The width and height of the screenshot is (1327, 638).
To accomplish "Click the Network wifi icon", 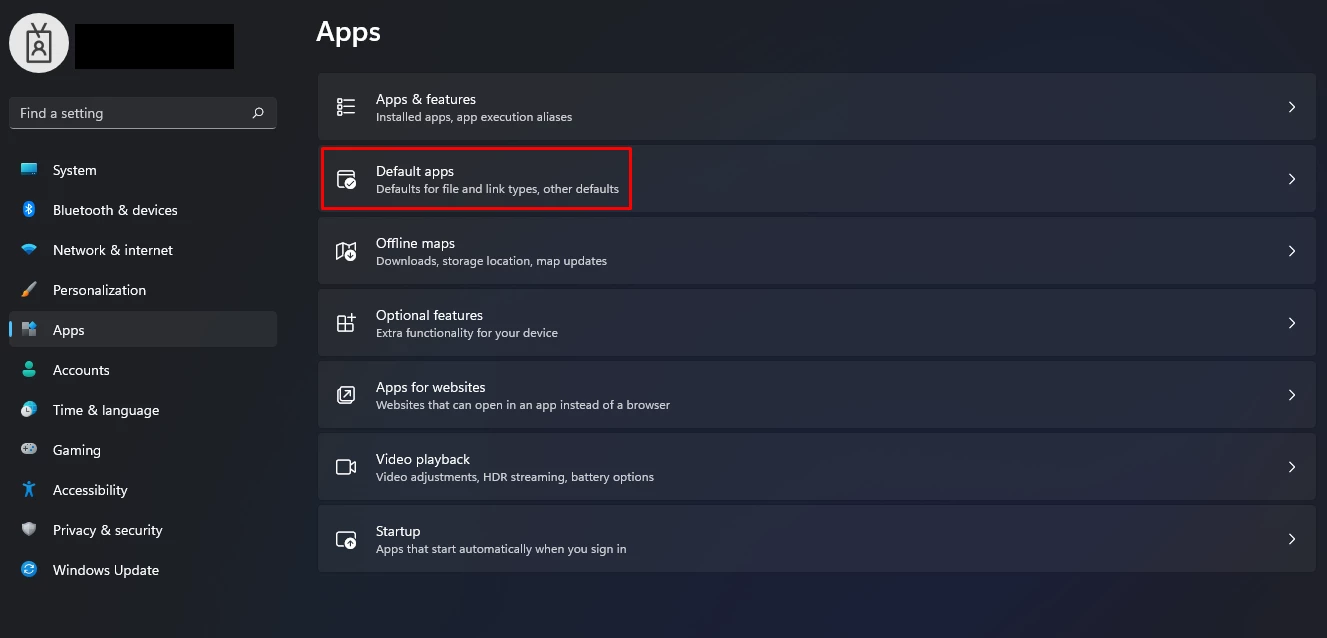I will tap(29, 250).
